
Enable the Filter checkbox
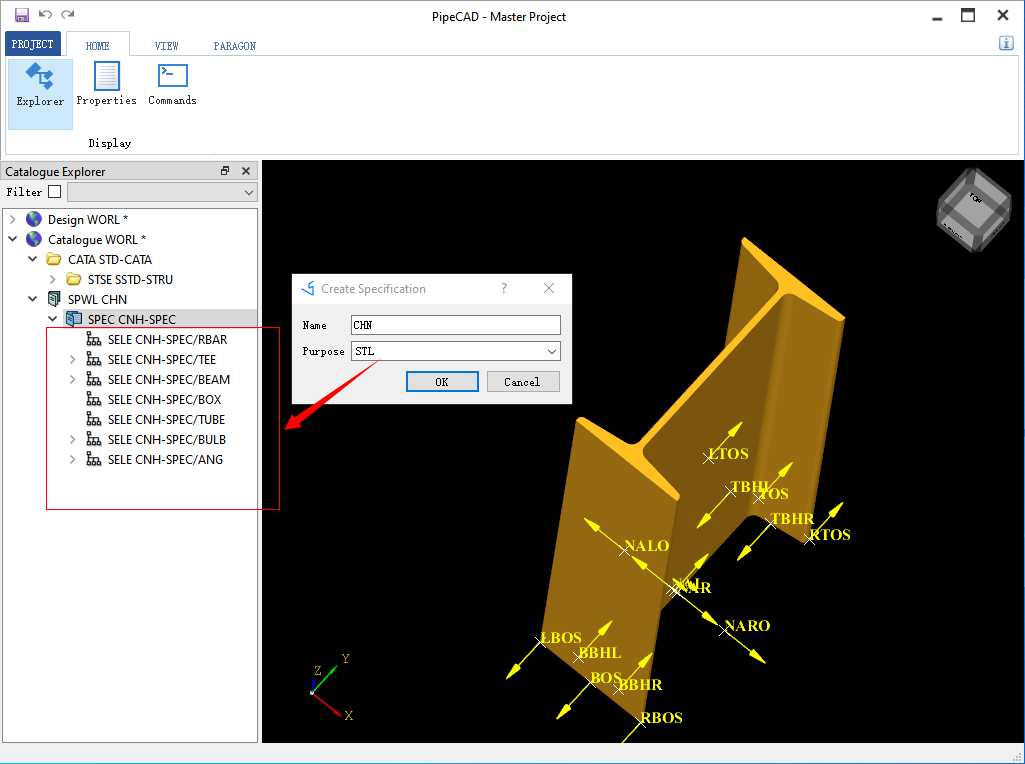click(x=55, y=191)
